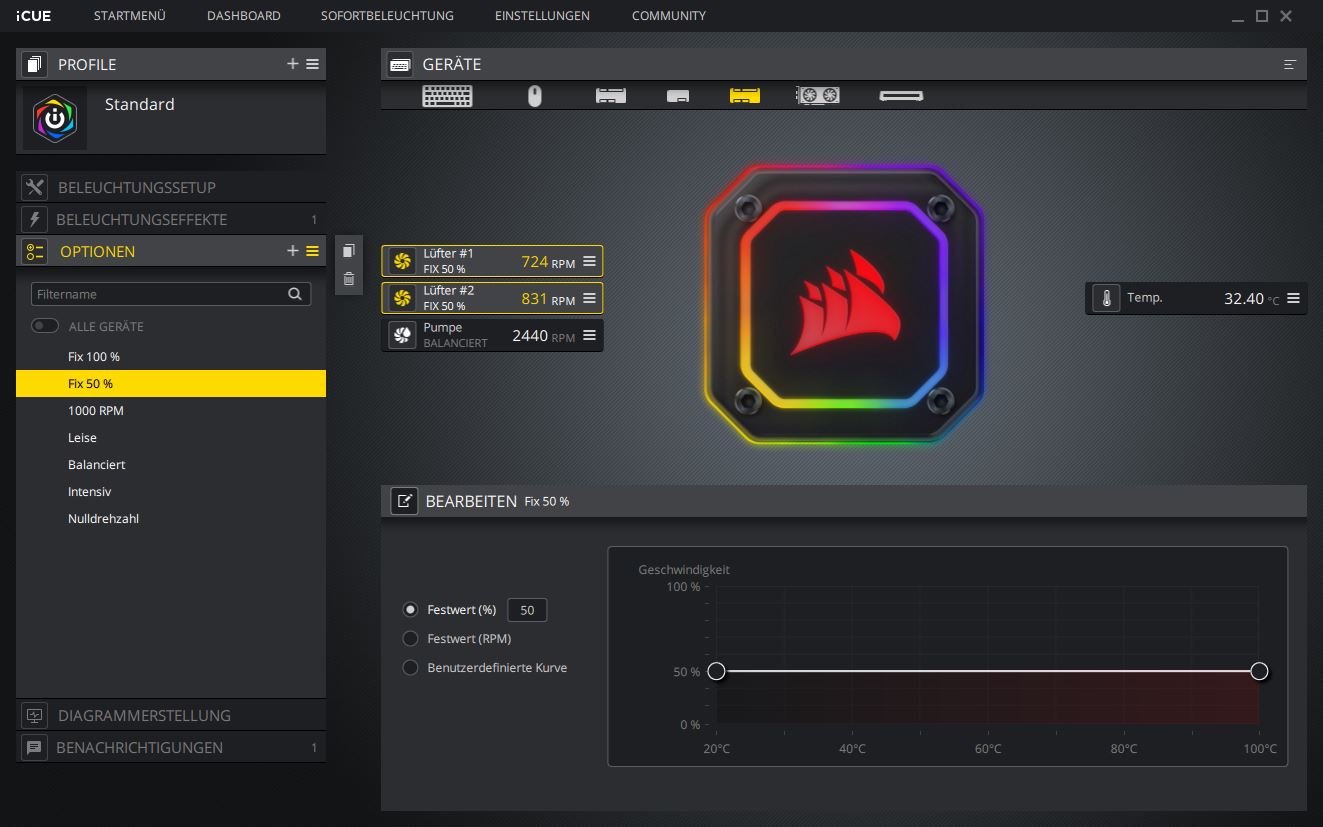Select the mouse device icon
1323x827 pixels.
(535, 96)
